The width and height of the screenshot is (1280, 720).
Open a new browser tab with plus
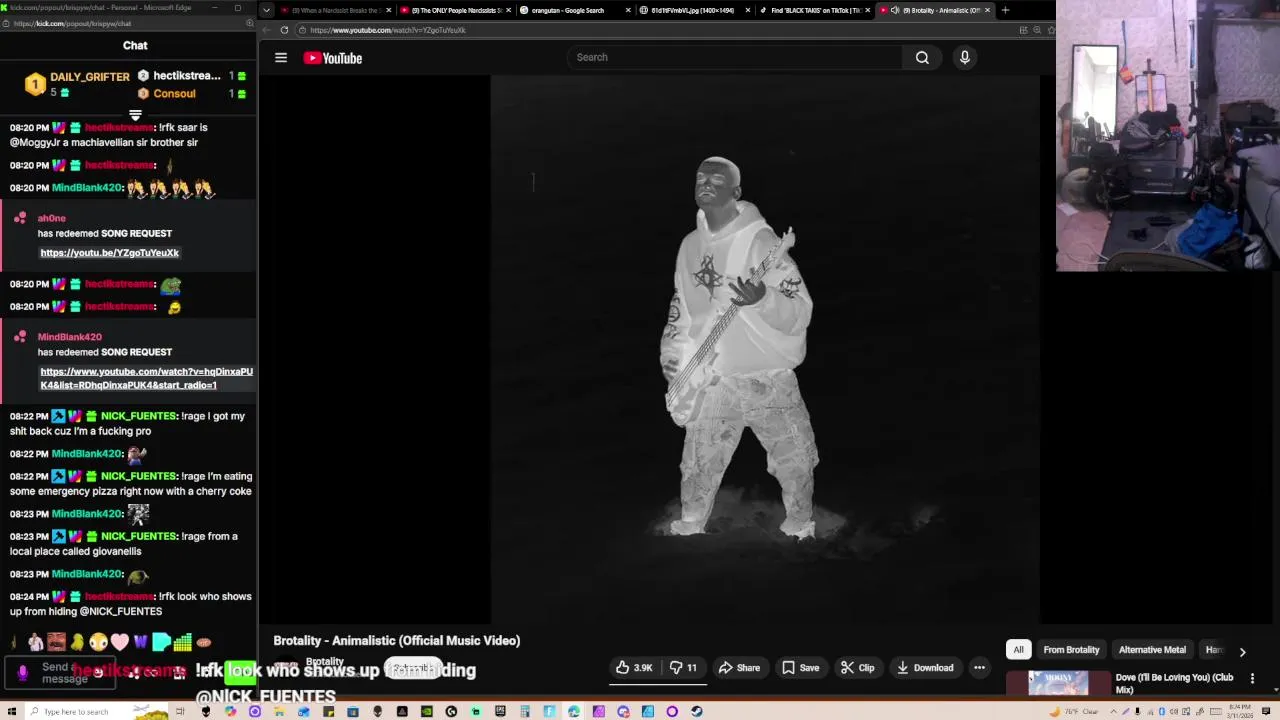(1005, 10)
